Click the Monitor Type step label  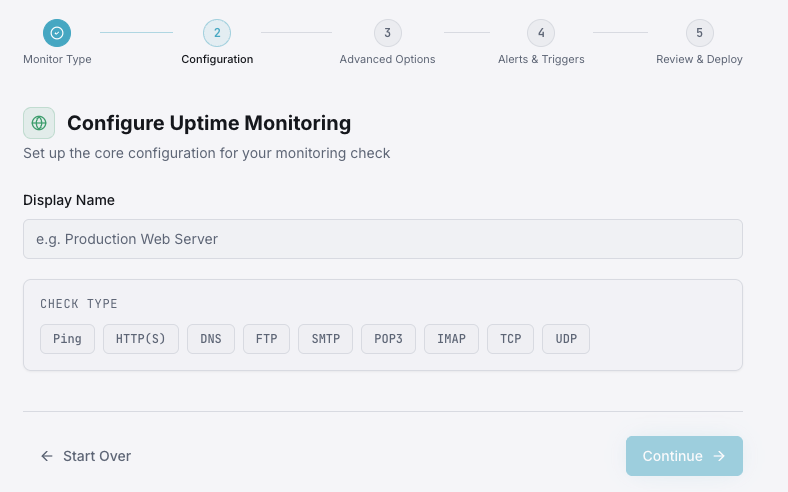57,59
